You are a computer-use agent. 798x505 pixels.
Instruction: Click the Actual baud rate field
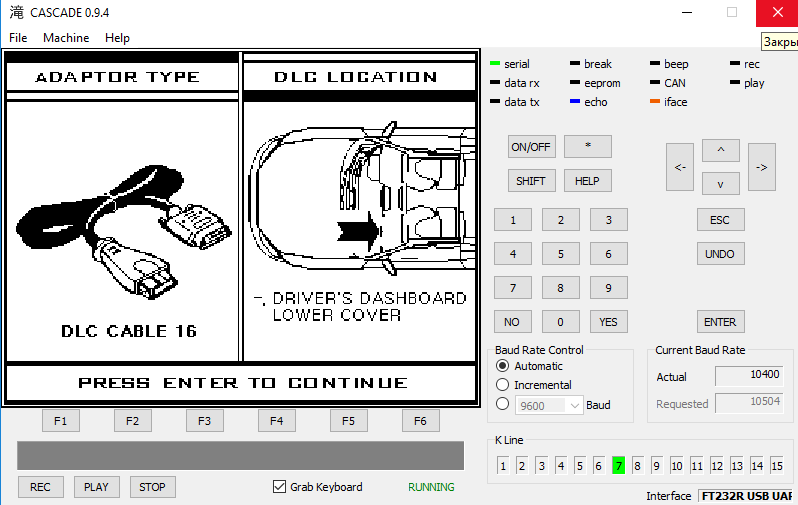(x=749, y=376)
